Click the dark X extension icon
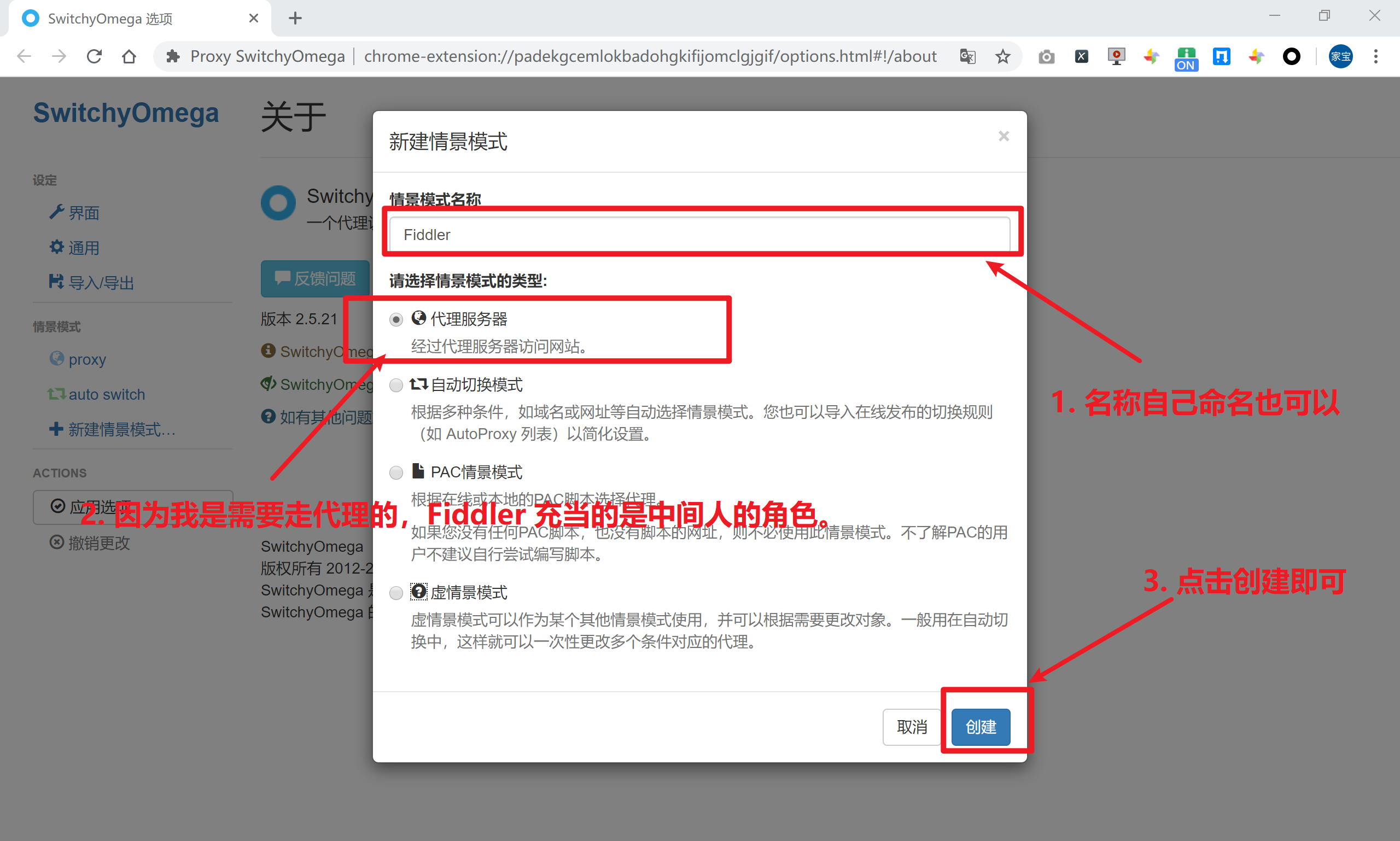The image size is (1400, 841). coord(1082,56)
